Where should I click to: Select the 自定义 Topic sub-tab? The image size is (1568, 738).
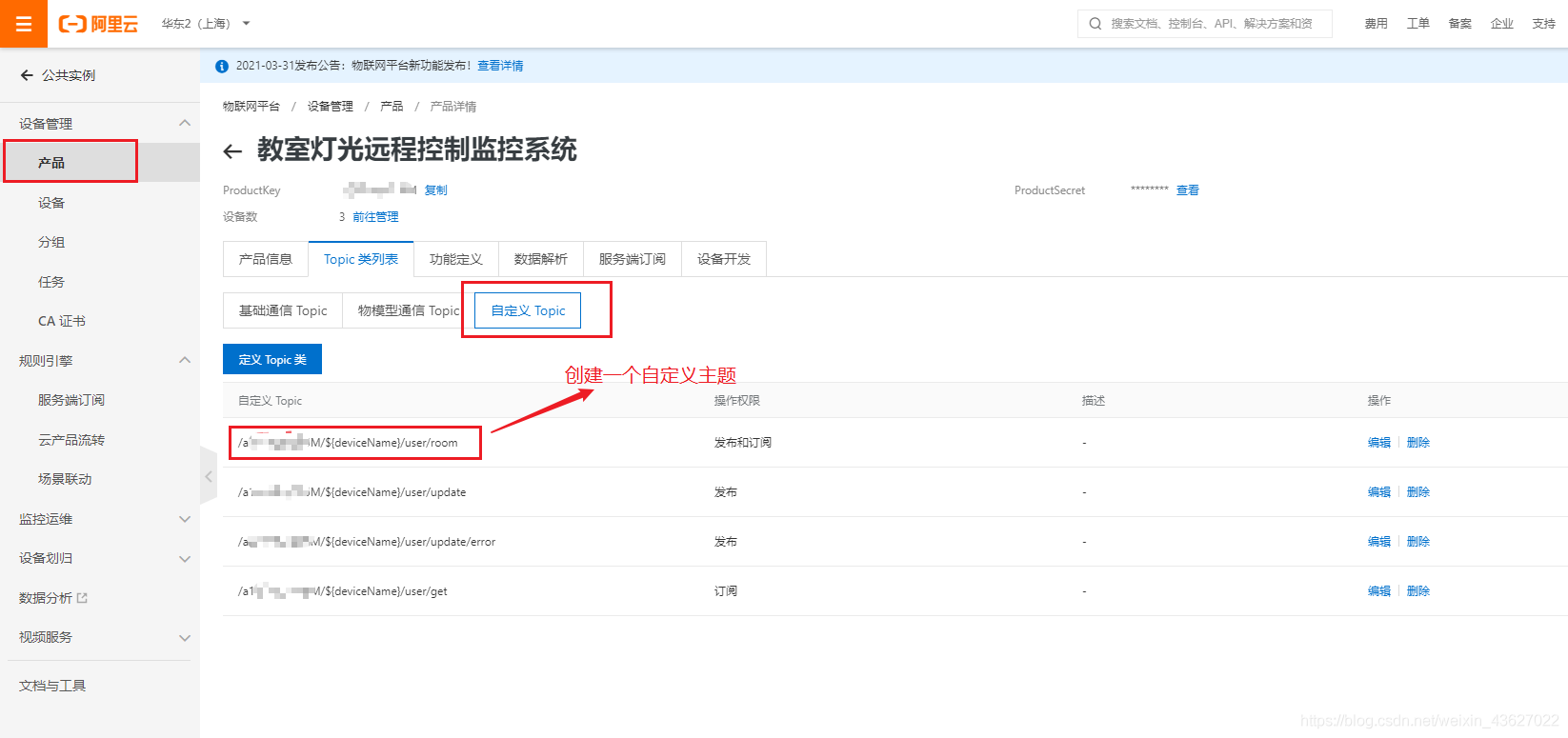tap(528, 310)
